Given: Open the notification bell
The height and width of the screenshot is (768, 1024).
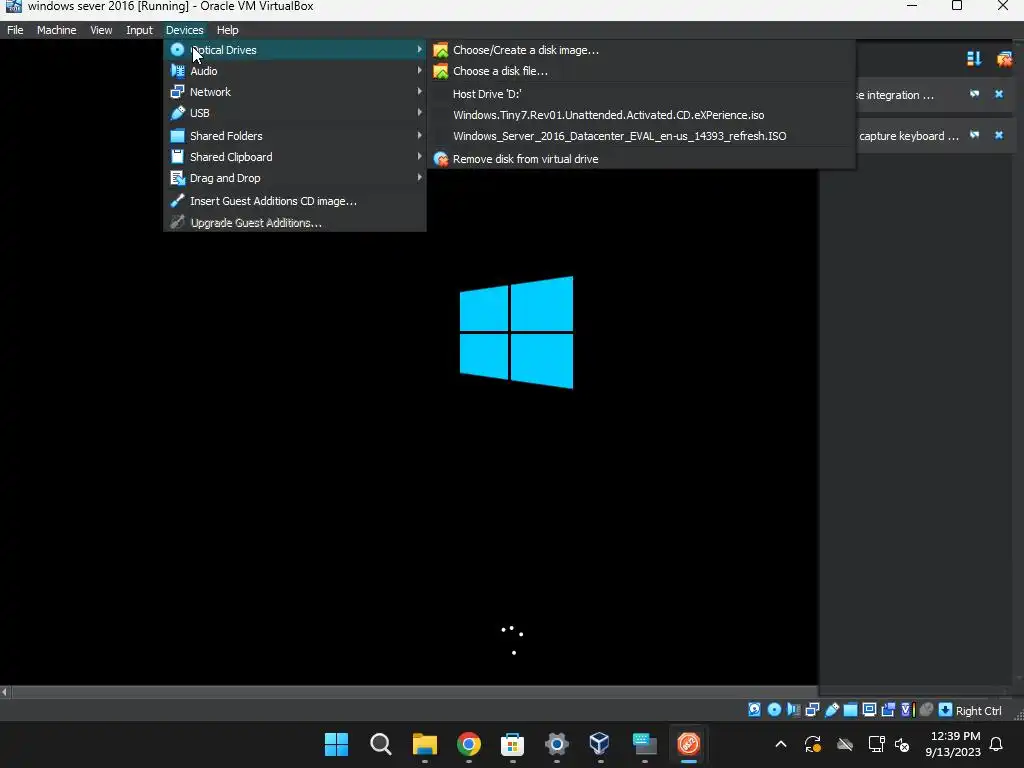Looking at the screenshot, I should 997,744.
